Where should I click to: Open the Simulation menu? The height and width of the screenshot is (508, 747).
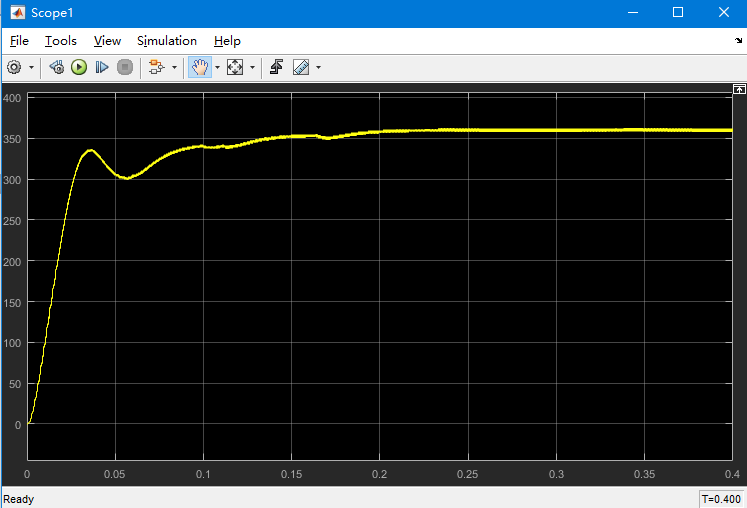click(x=167, y=41)
